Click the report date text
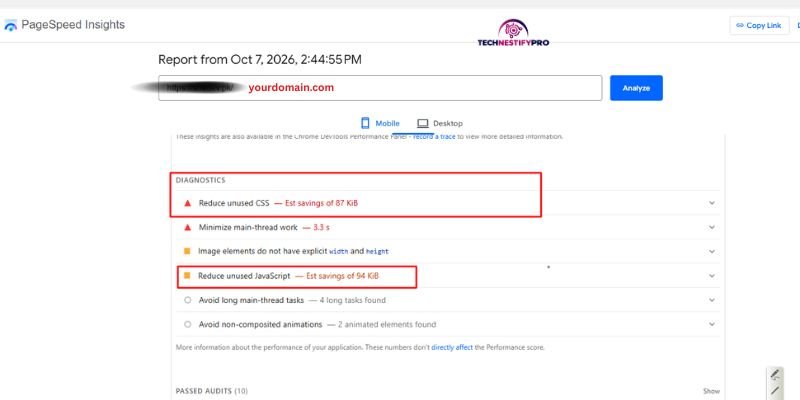 (x=260, y=60)
